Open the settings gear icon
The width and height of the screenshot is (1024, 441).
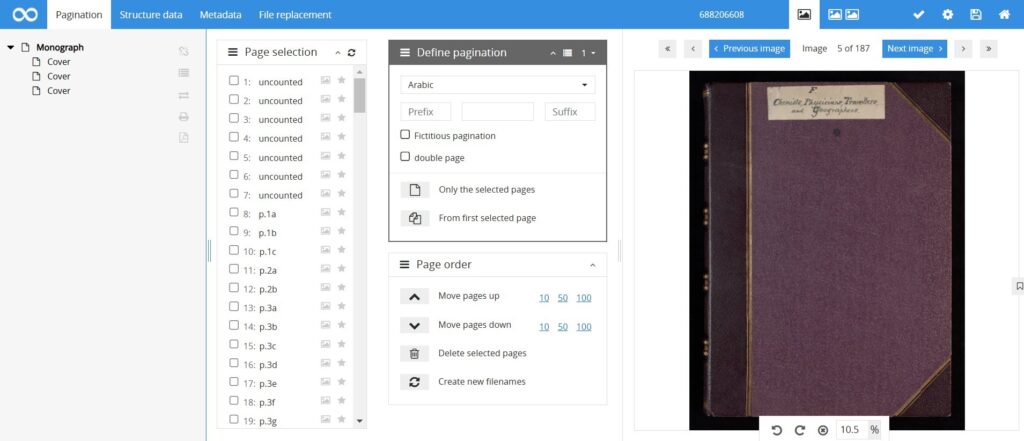click(x=948, y=14)
